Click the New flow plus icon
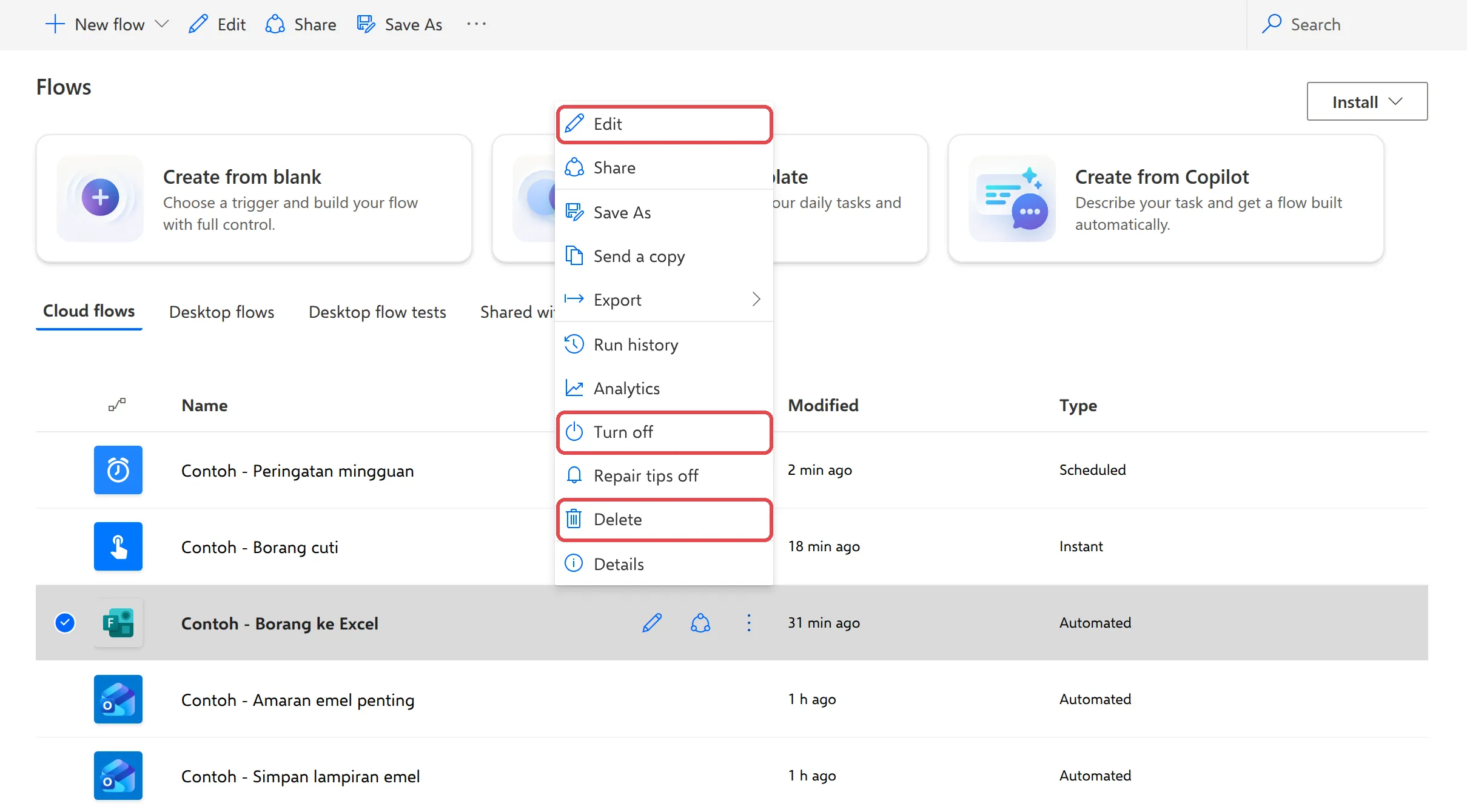The width and height of the screenshot is (1467, 812). (55, 24)
